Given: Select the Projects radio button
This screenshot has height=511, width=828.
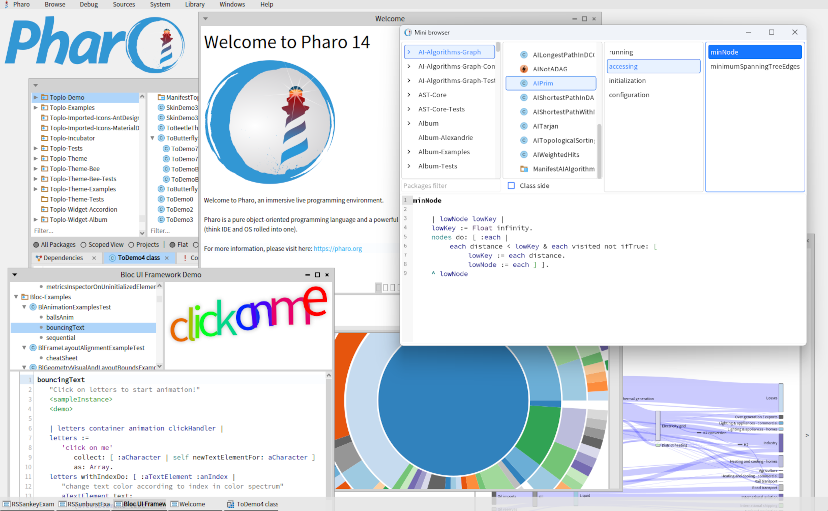Looking at the screenshot, I should pyautogui.click(x=131, y=245).
